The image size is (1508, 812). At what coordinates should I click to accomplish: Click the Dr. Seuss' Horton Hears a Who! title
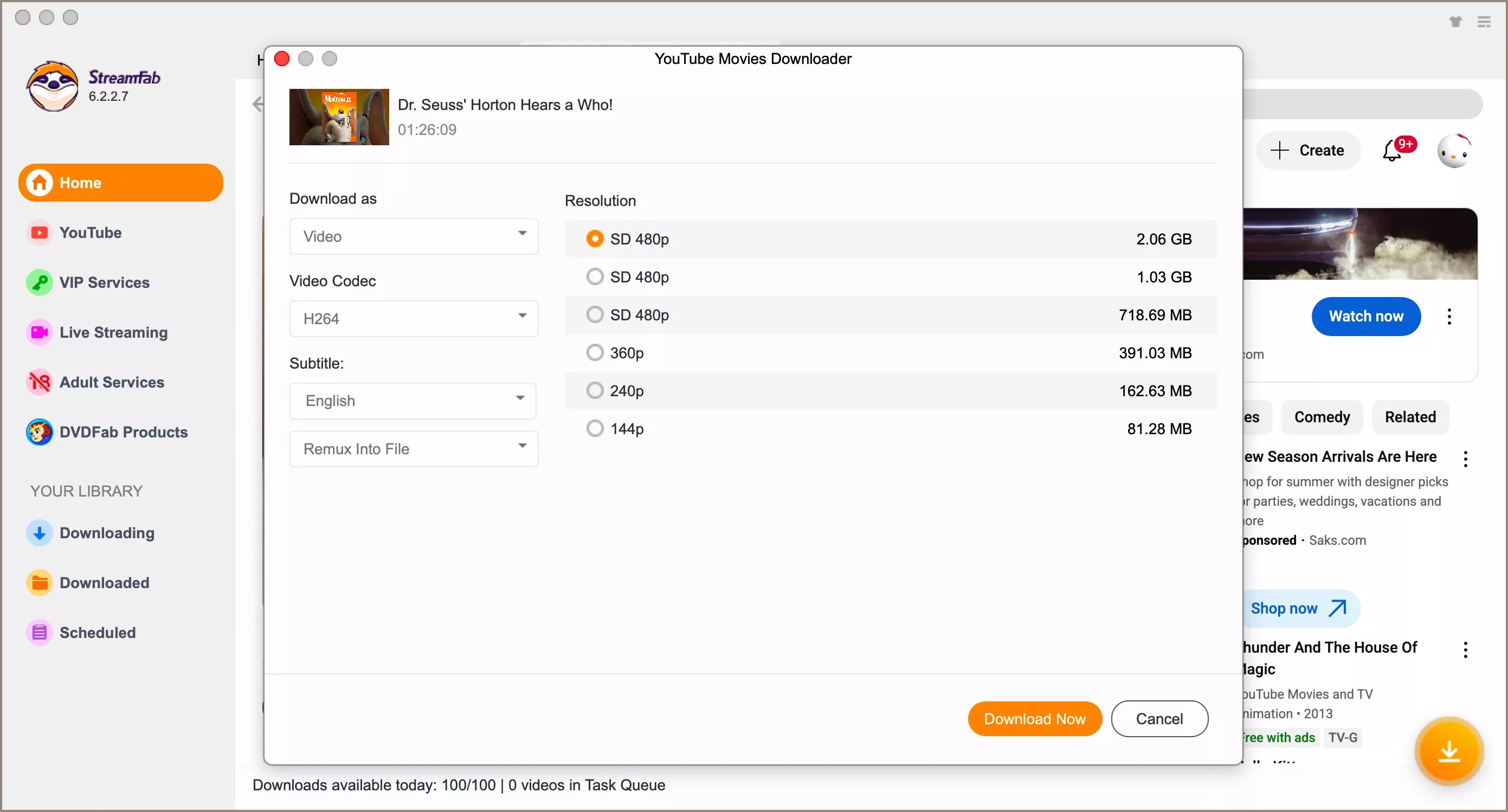click(x=505, y=104)
